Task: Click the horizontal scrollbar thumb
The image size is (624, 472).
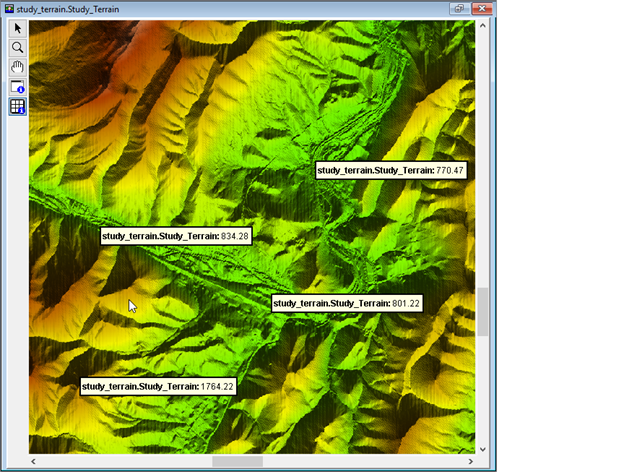Action: [238, 462]
